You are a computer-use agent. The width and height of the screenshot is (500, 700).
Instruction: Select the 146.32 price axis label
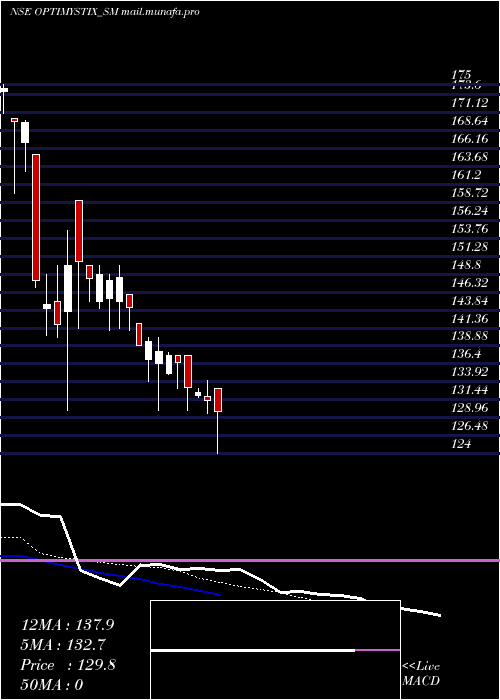pyautogui.click(x=469, y=283)
